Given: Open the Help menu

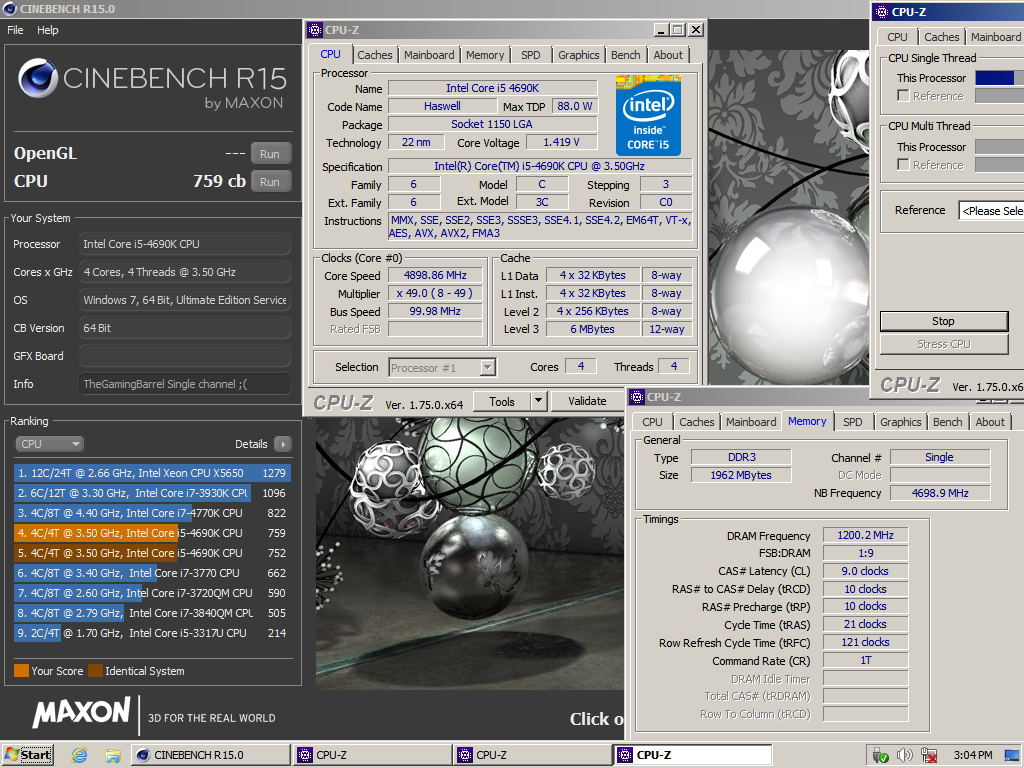Looking at the screenshot, I should [x=48, y=30].
